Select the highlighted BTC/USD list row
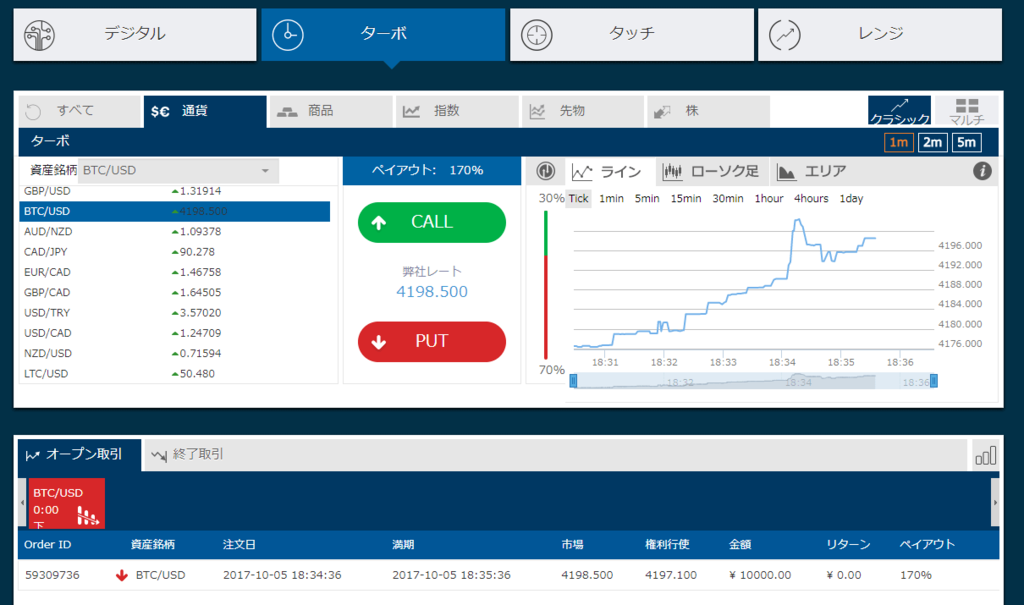Screen dimensions: 1024x605 pos(174,212)
